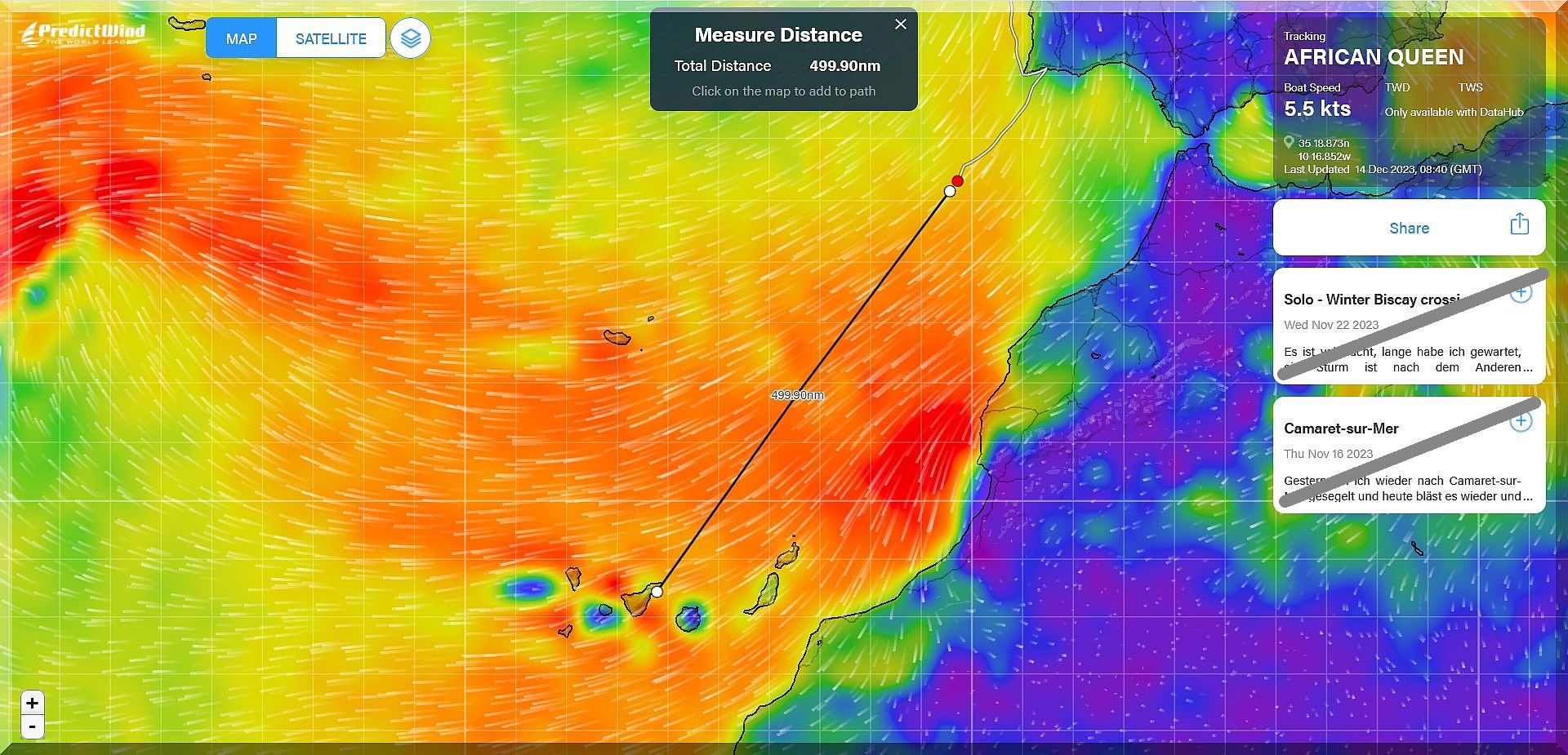Image resolution: width=1568 pixels, height=755 pixels.
Task: Switch to SATELLITE view
Action: [331, 38]
